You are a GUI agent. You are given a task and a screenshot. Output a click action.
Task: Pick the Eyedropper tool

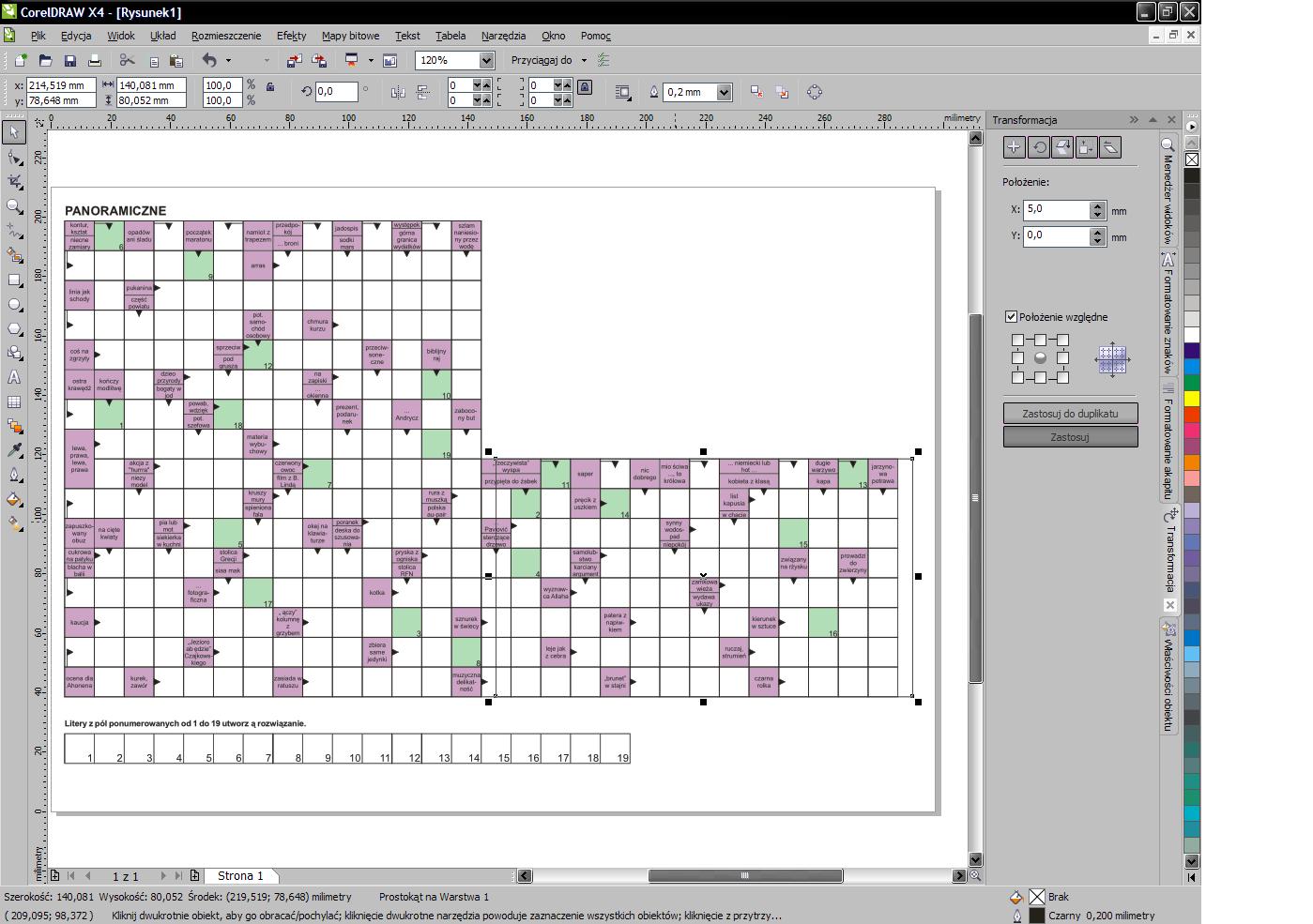pos(14,451)
